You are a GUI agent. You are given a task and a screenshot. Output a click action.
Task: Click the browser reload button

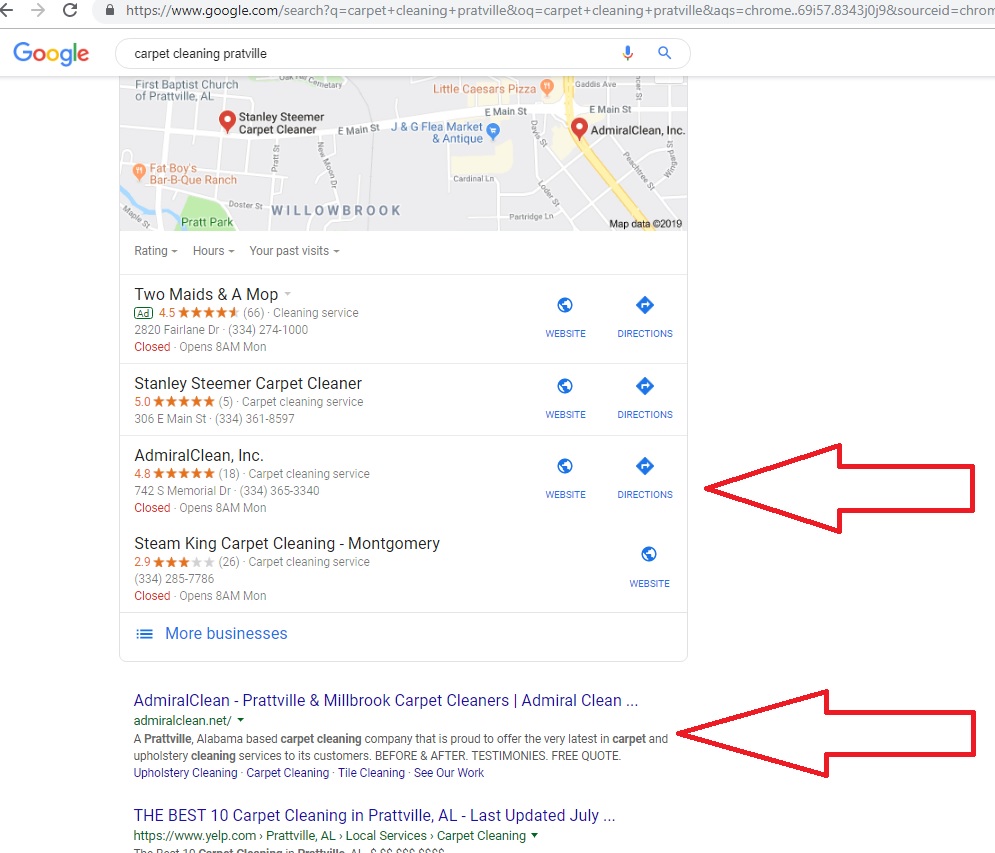pos(70,10)
